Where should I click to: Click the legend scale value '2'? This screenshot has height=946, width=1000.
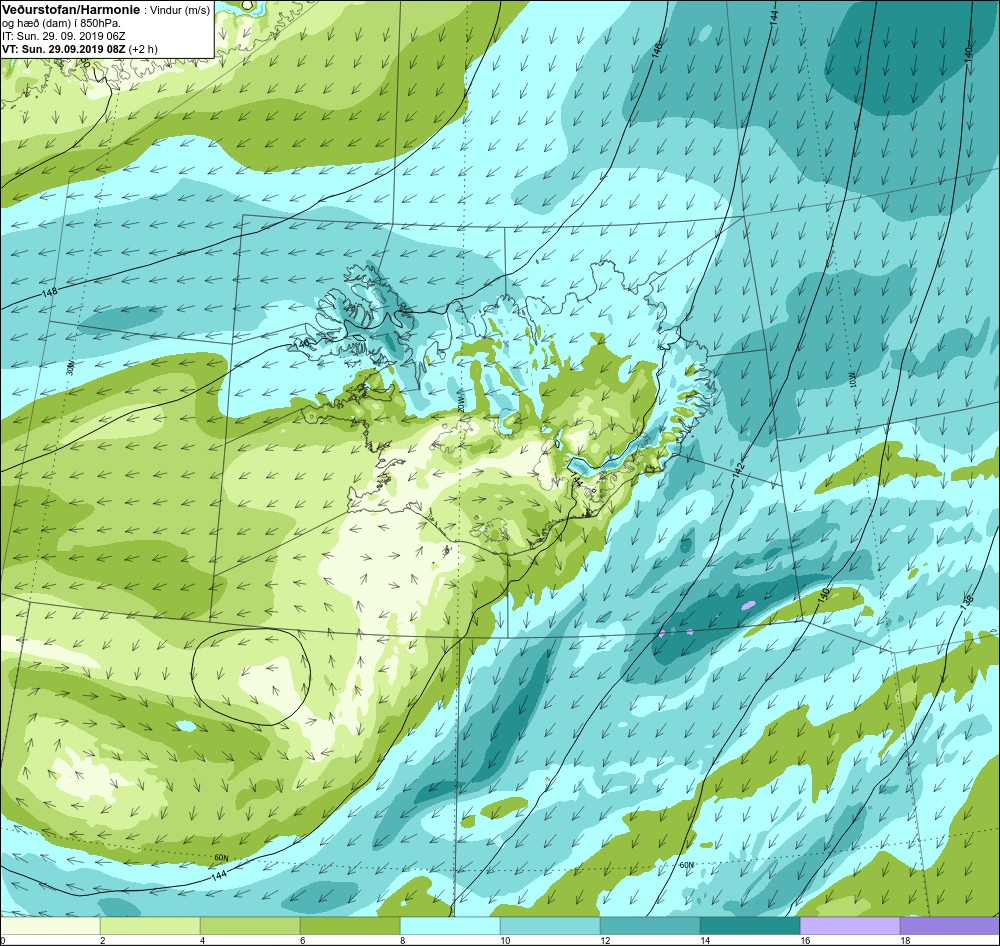click(x=103, y=940)
